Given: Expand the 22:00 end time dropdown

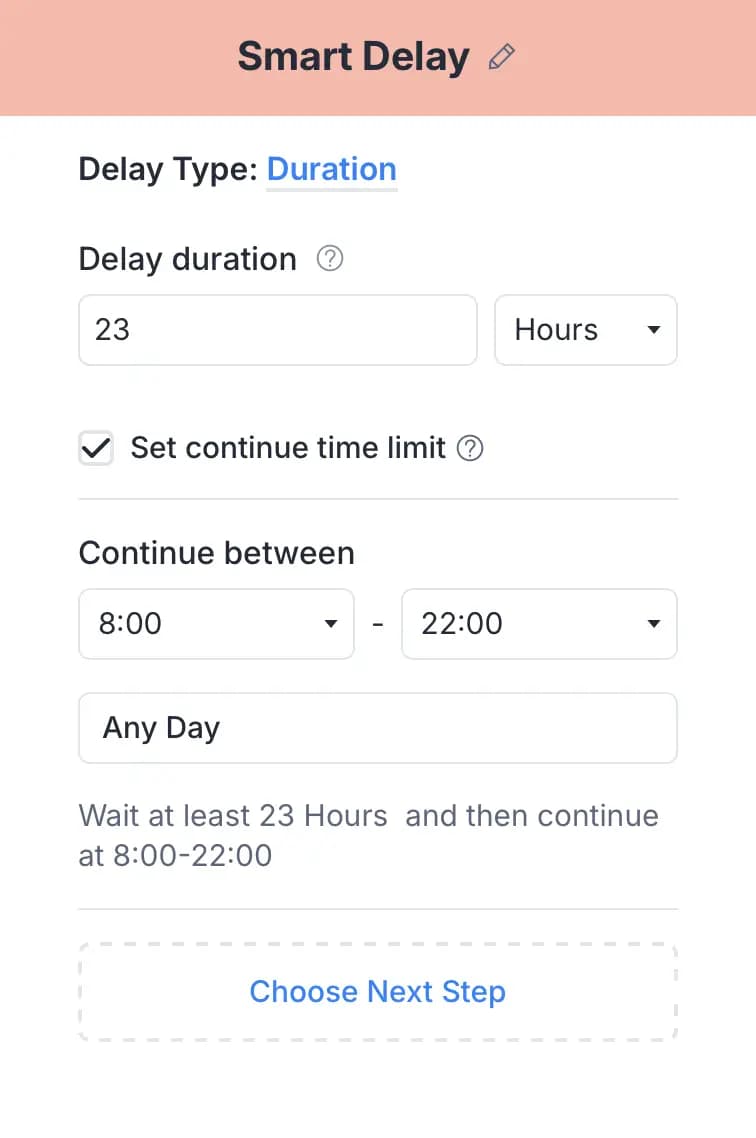Looking at the screenshot, I should coord(539,623).
